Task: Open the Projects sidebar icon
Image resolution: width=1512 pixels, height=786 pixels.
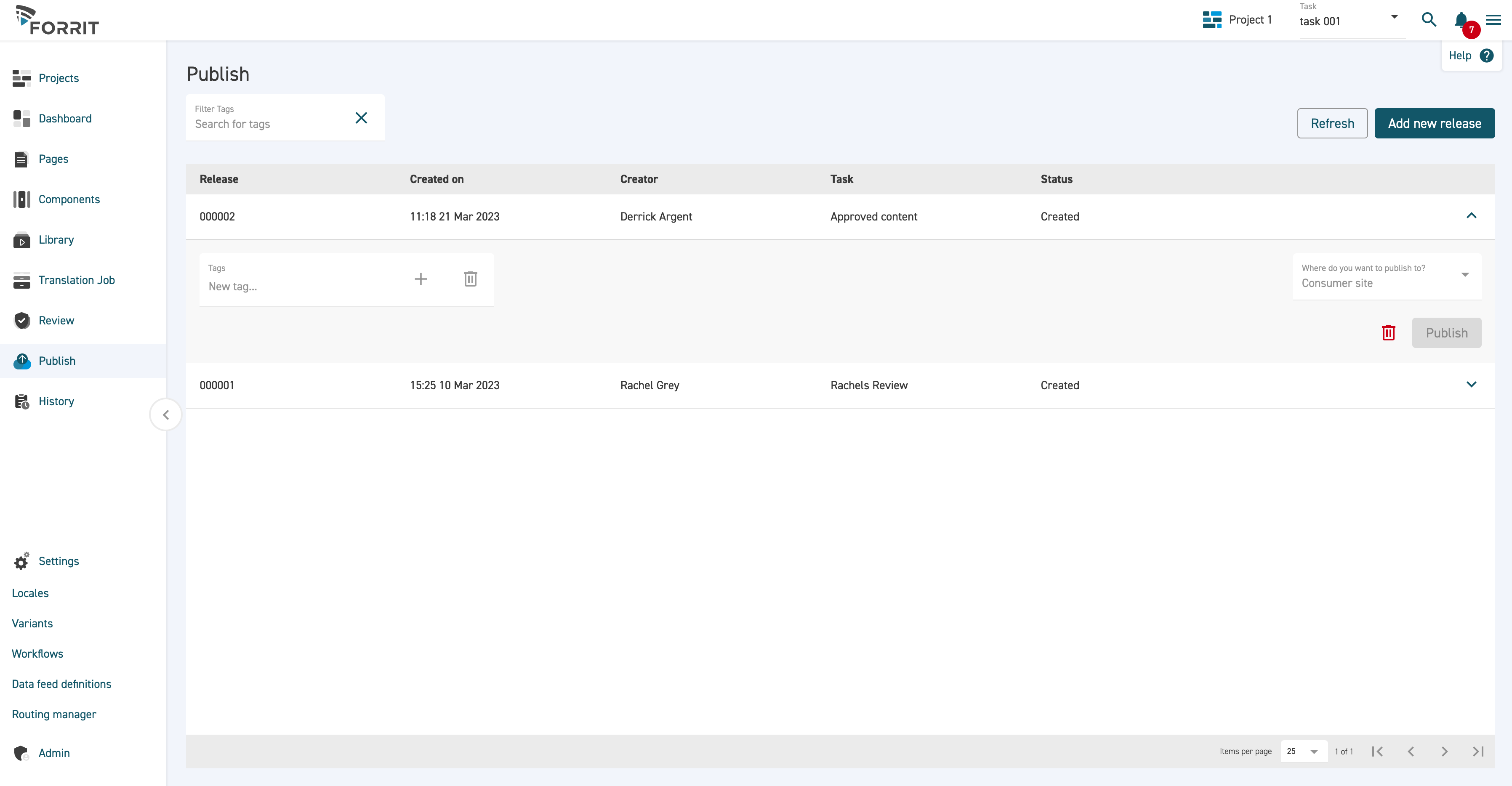Action: (x=22, y=78)
